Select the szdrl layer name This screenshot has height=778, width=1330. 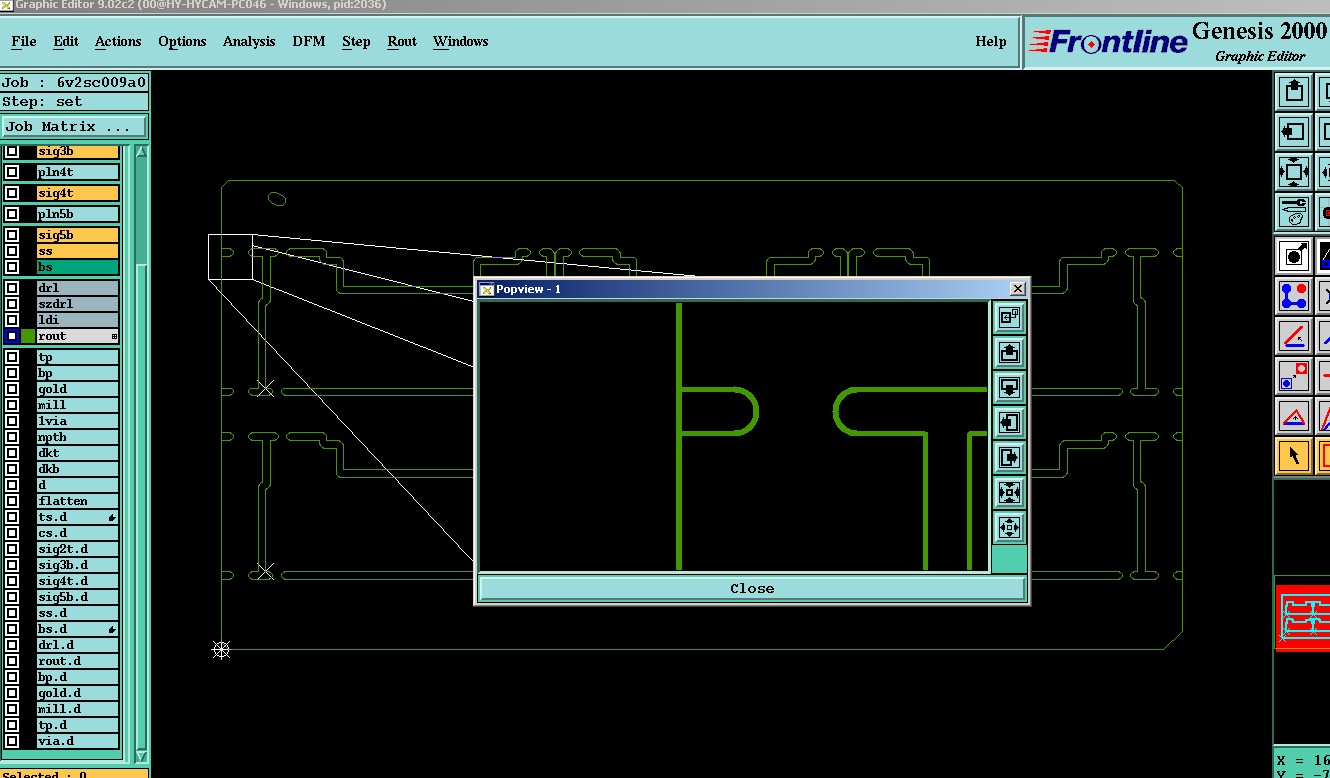coord(78,304)
